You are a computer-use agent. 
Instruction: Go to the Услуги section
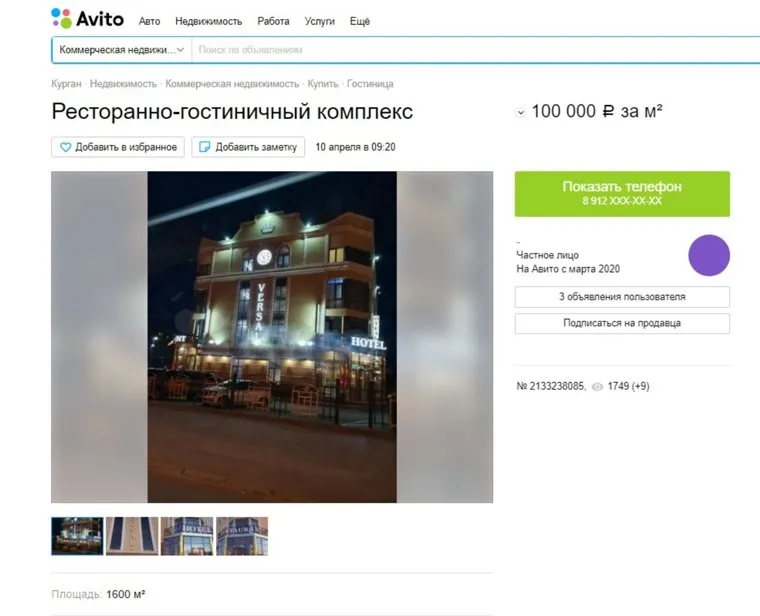click(x=319, y=21)
